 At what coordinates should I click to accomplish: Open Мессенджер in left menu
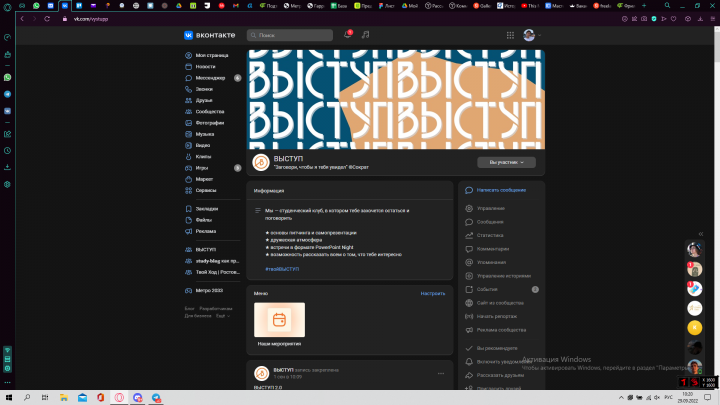coord(212,78)
